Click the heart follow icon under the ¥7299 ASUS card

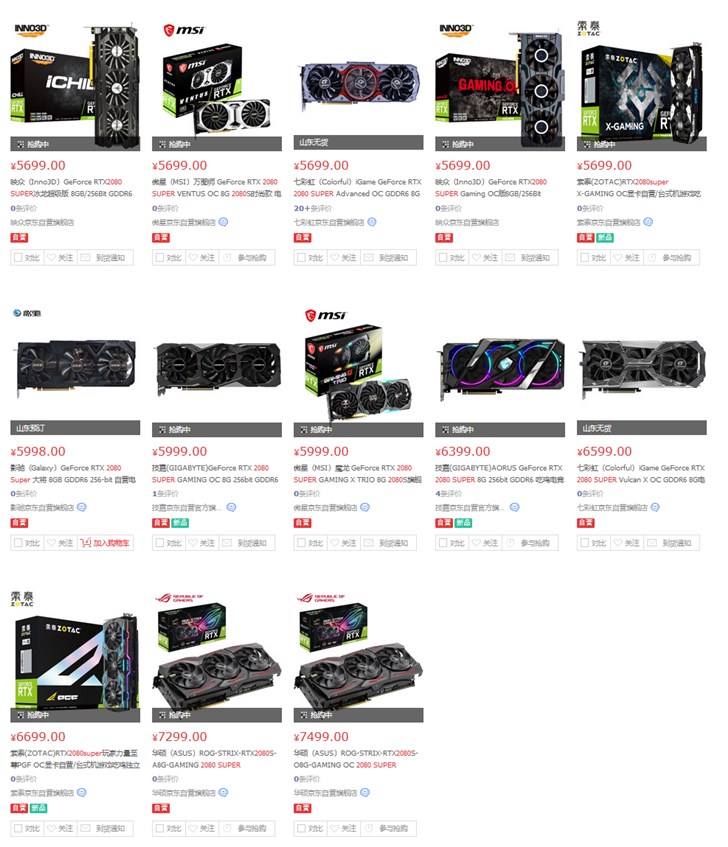[x=193, y=828]
